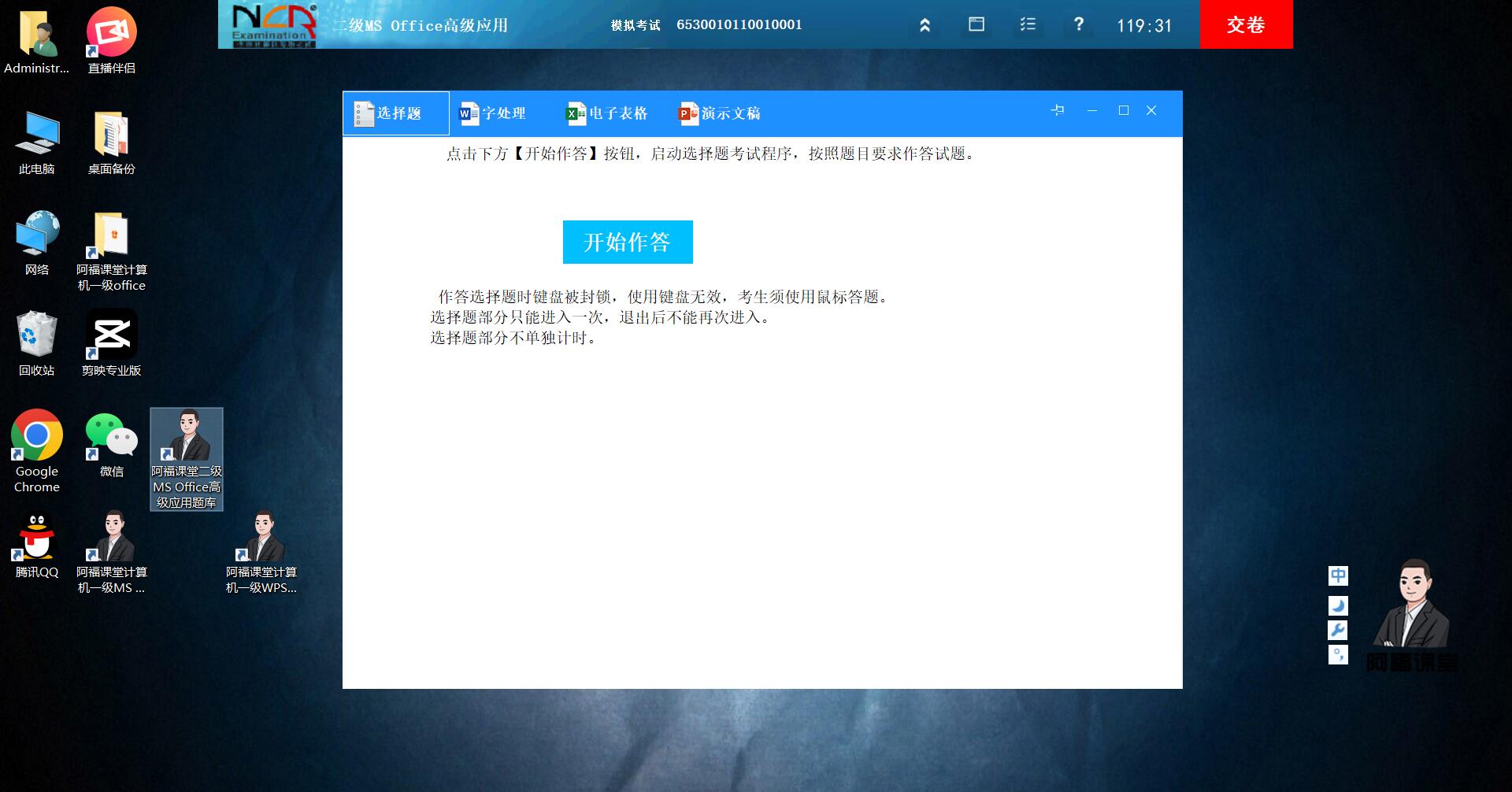Toggle full-width mode on the IME moon icon
Viewport: 1512px width, 792px height.
pyautogui.click(x=1339, y=605)
